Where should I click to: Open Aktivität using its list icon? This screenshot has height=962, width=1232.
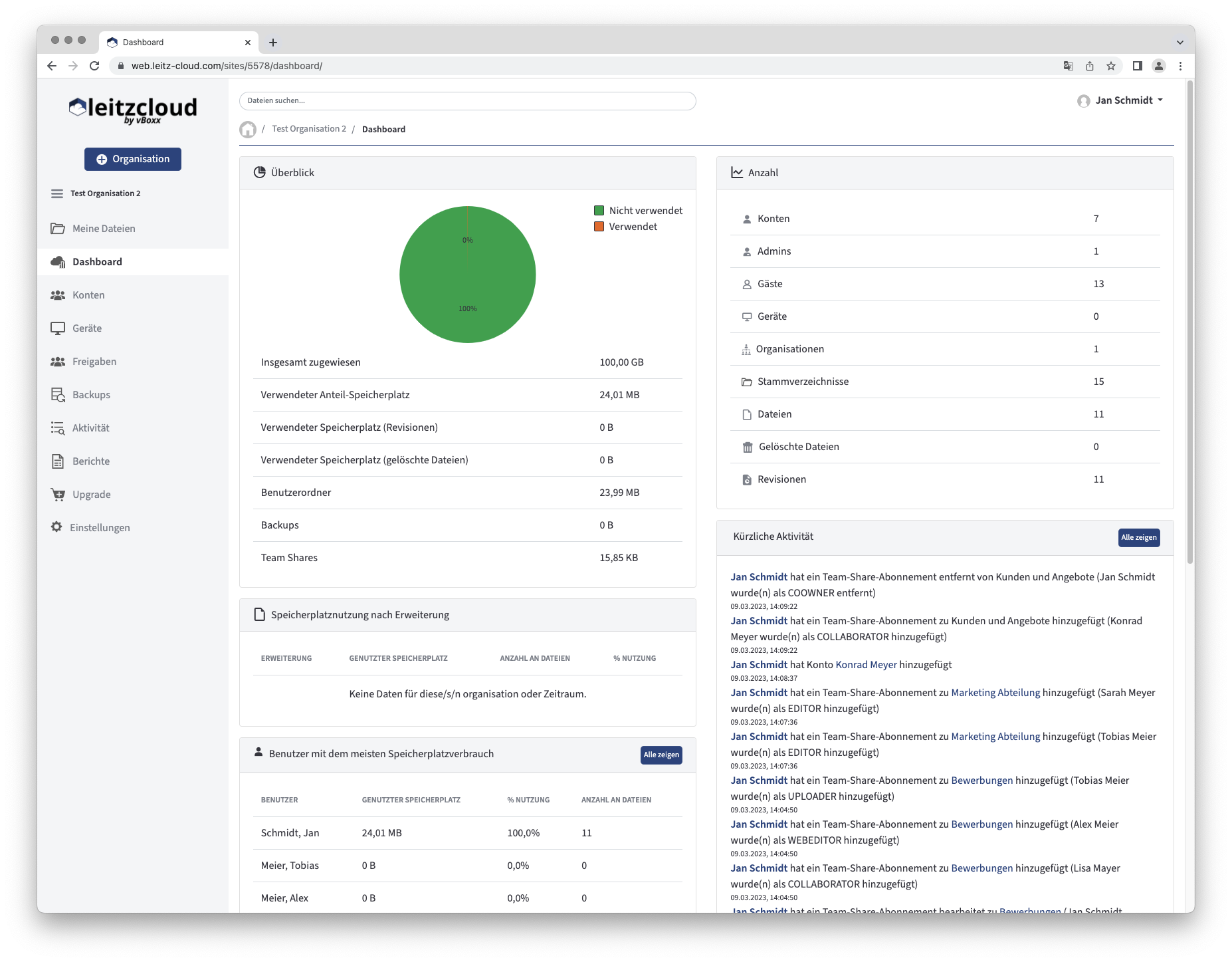tap(56, 427)
